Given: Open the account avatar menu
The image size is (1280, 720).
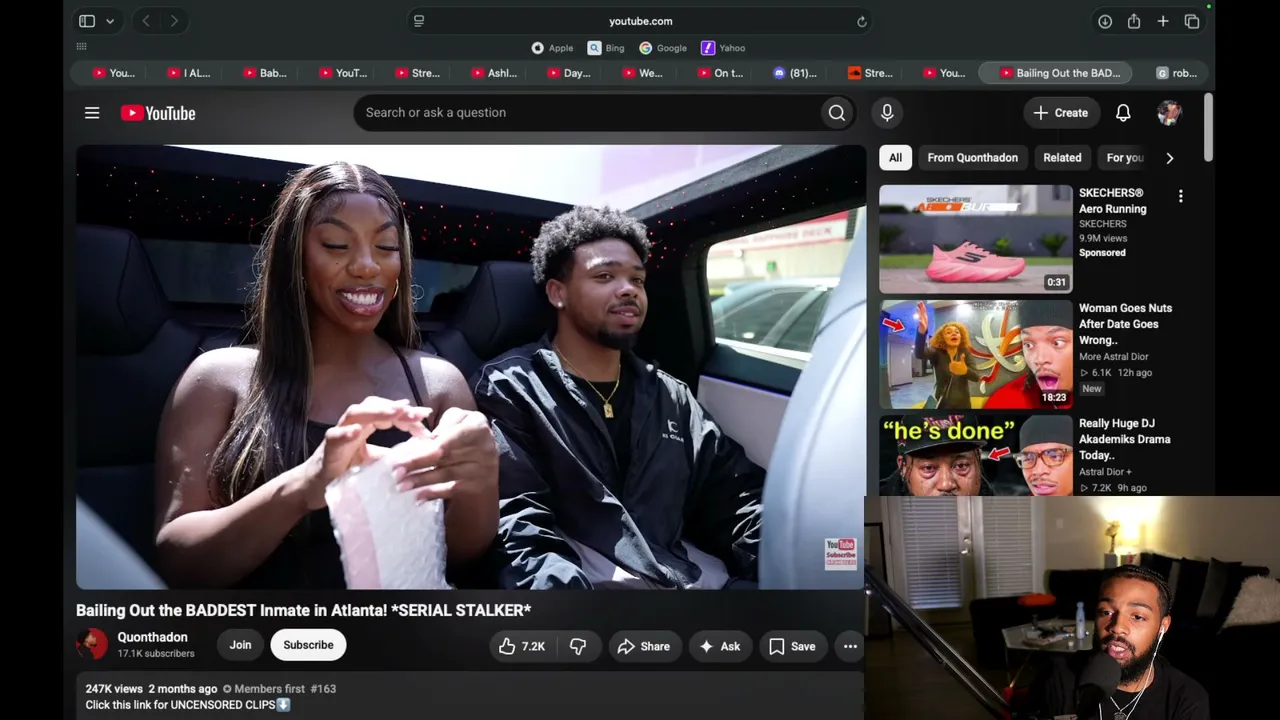Looking at the screenshot, I should click(1169, 113).
